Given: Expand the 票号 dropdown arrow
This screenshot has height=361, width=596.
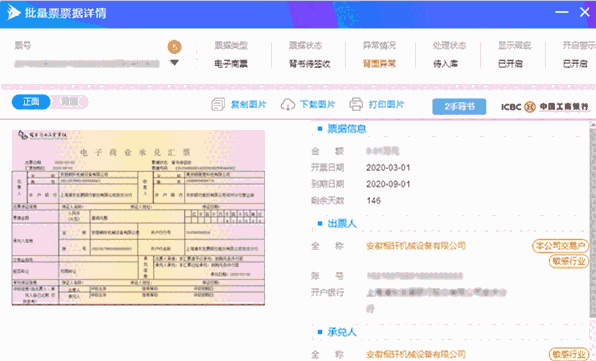Looking at the screenshot, I should click(174, 63).
